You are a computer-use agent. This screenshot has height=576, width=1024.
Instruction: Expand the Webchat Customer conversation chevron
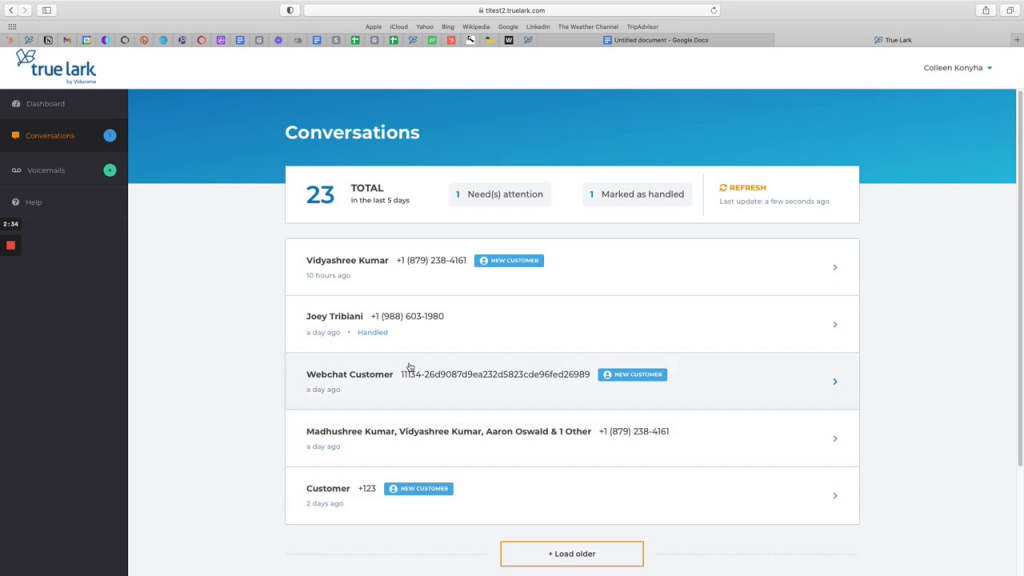(x=835, y=382)
